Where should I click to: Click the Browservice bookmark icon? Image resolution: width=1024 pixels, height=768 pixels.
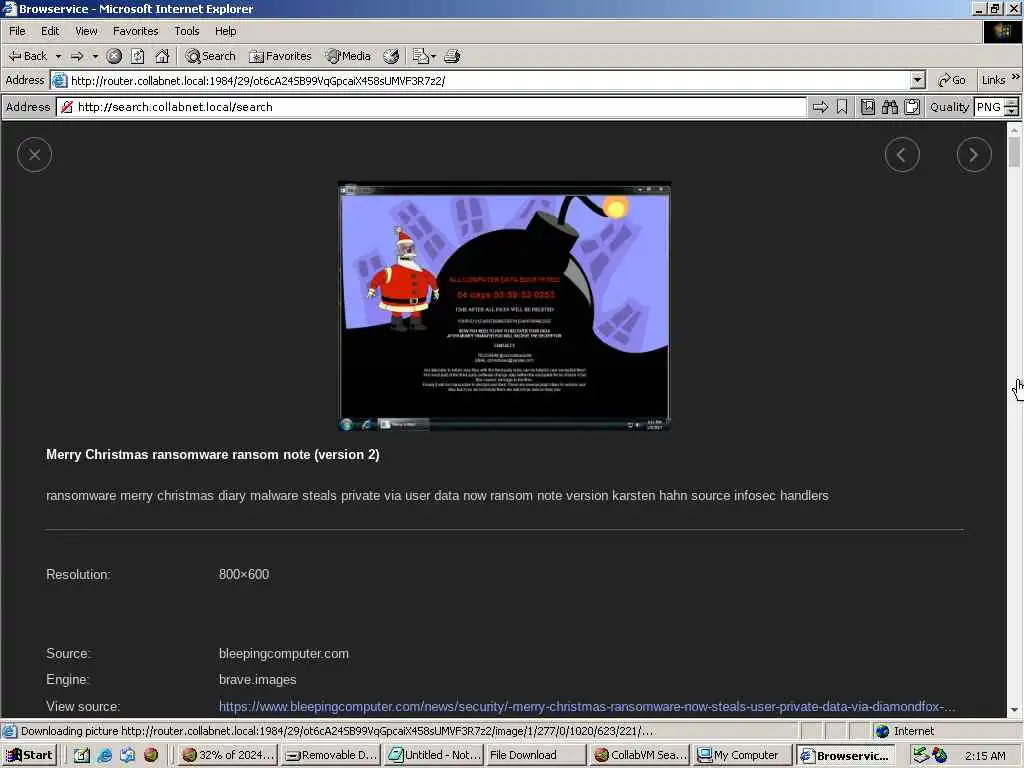pyautogui.click(x=842, y=107)
